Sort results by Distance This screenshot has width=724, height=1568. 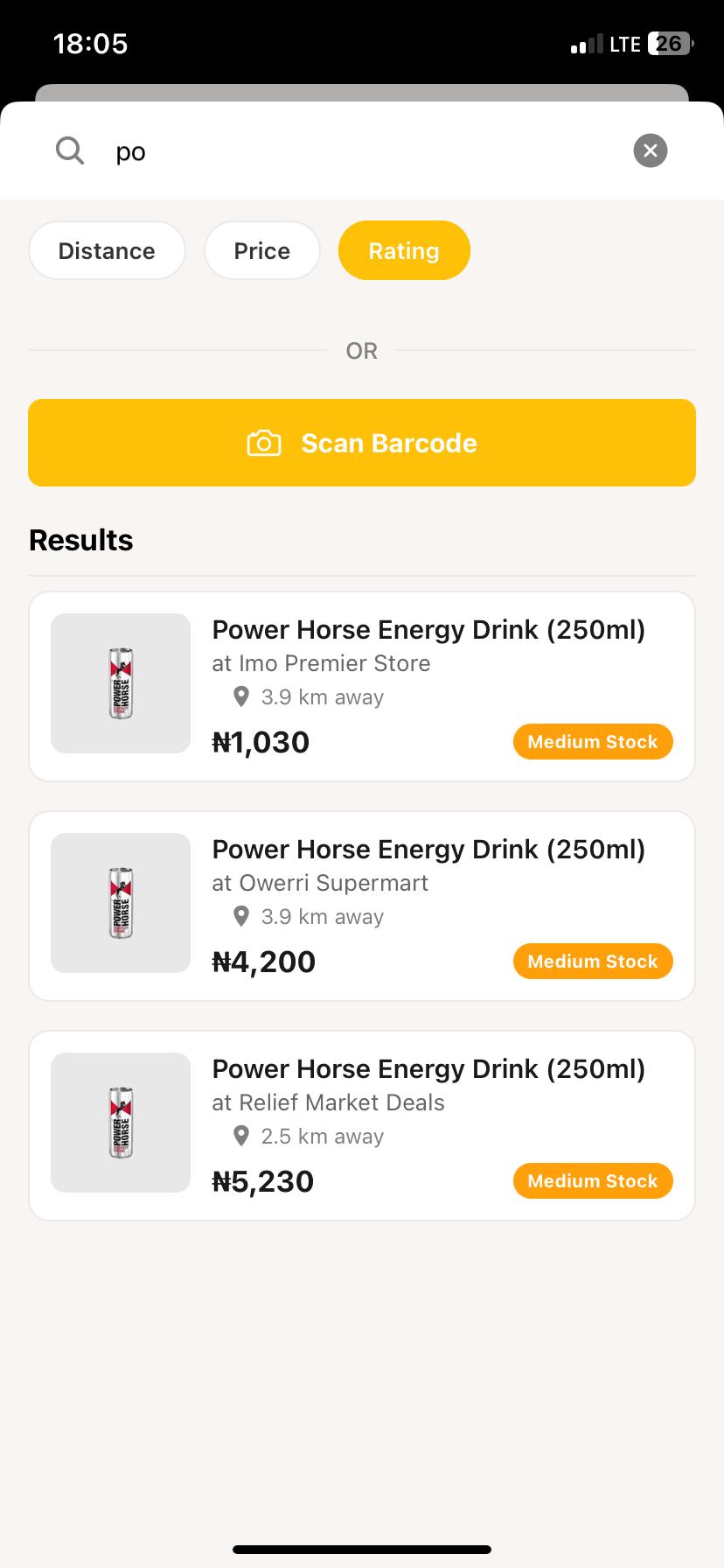pos(107,251)
